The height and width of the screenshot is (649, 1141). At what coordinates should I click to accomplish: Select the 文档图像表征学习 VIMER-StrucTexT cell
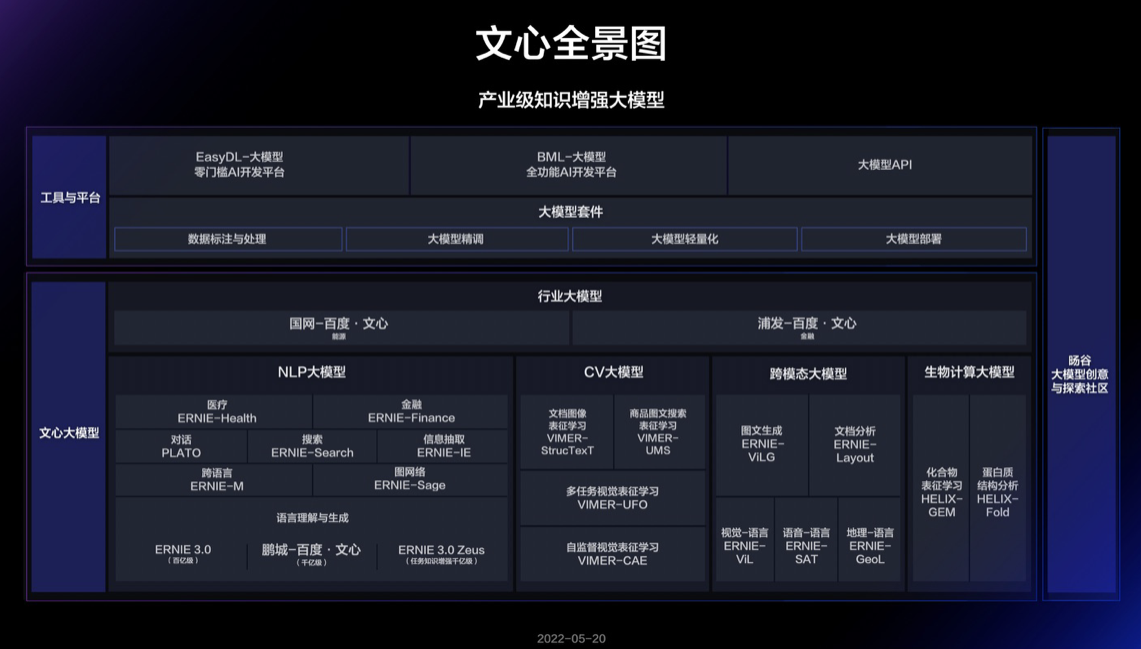point(567,432)
